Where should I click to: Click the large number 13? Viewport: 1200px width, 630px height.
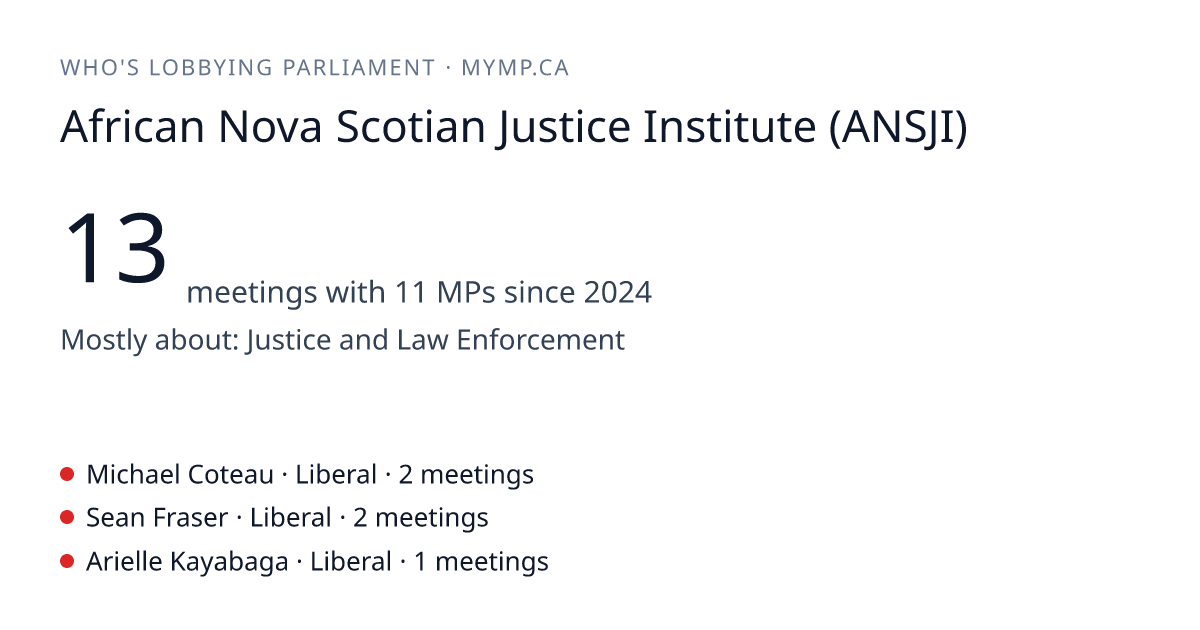(x=115, y=248)
